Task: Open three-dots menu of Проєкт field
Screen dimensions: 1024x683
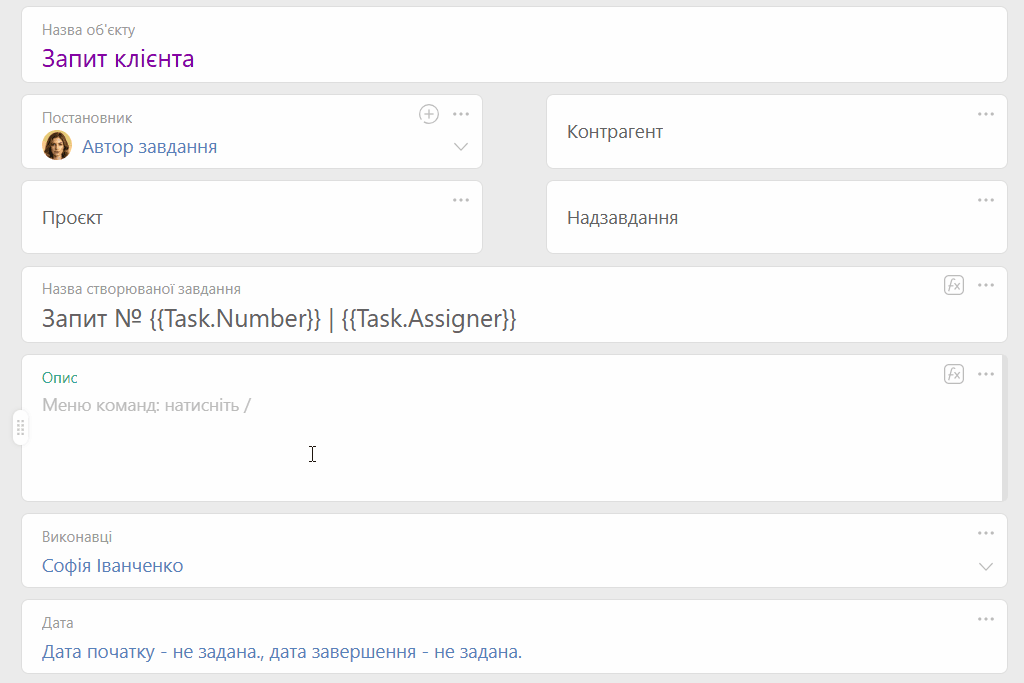Action: click(461, 200)
